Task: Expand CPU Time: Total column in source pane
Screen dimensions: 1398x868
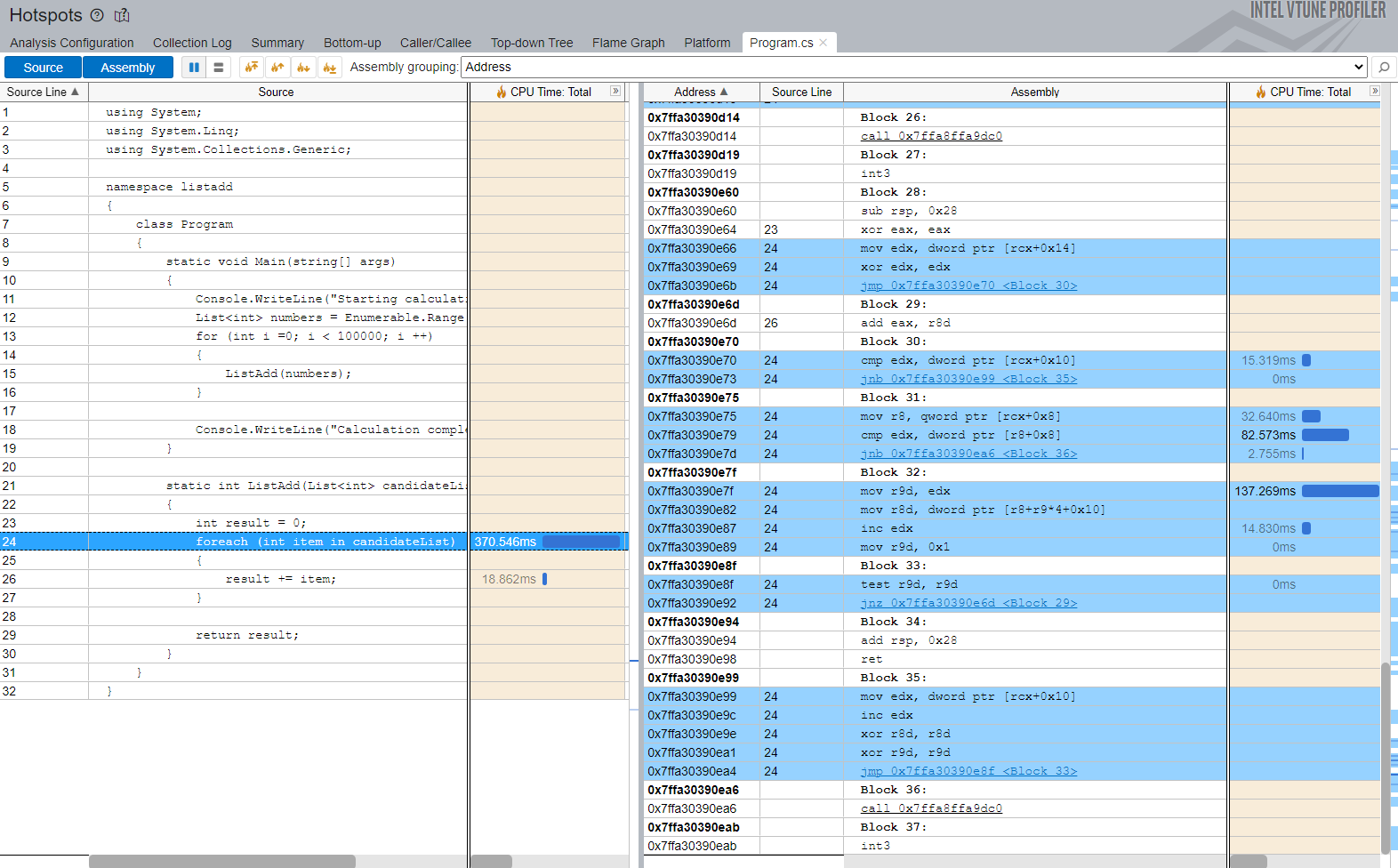Action: 615,92
